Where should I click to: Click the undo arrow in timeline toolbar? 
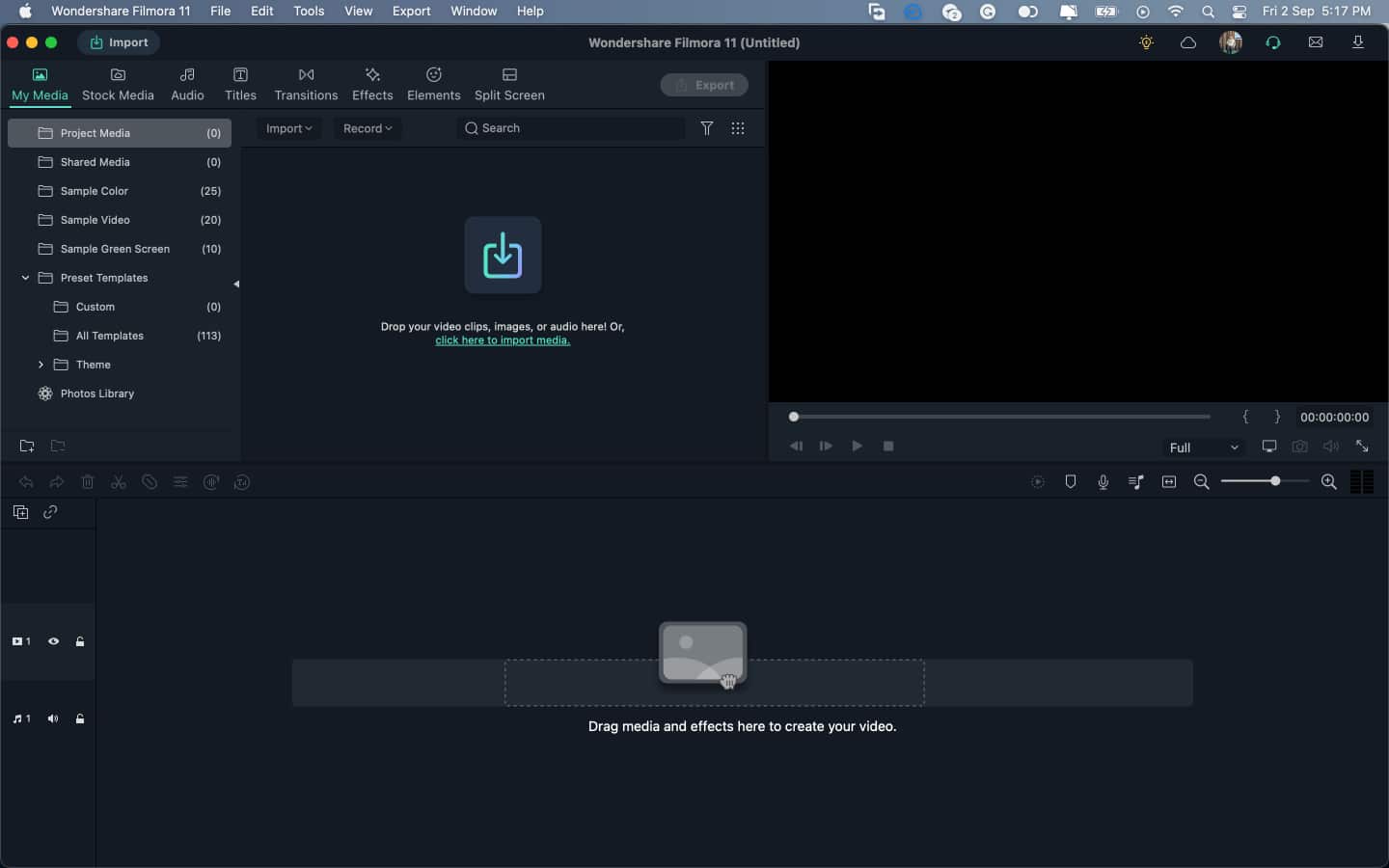[26, 482]
